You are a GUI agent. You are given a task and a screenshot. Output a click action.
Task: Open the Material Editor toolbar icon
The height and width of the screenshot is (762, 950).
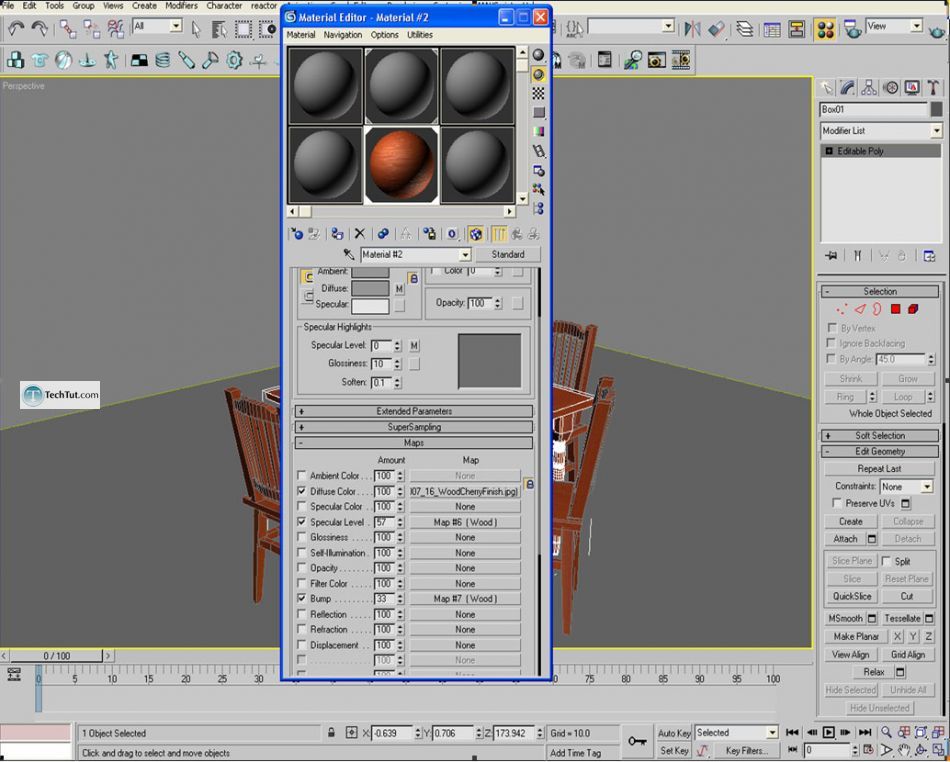825,29
